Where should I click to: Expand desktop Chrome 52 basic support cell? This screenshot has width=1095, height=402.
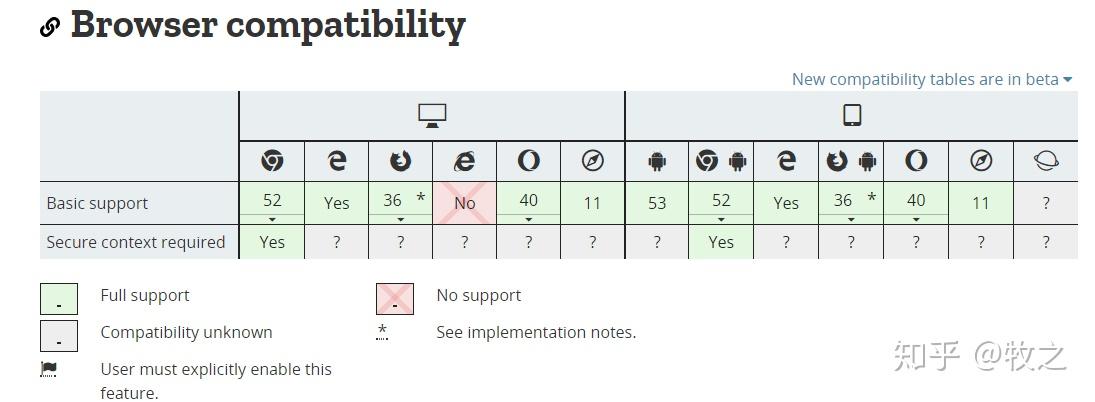(x=272, y=203)
